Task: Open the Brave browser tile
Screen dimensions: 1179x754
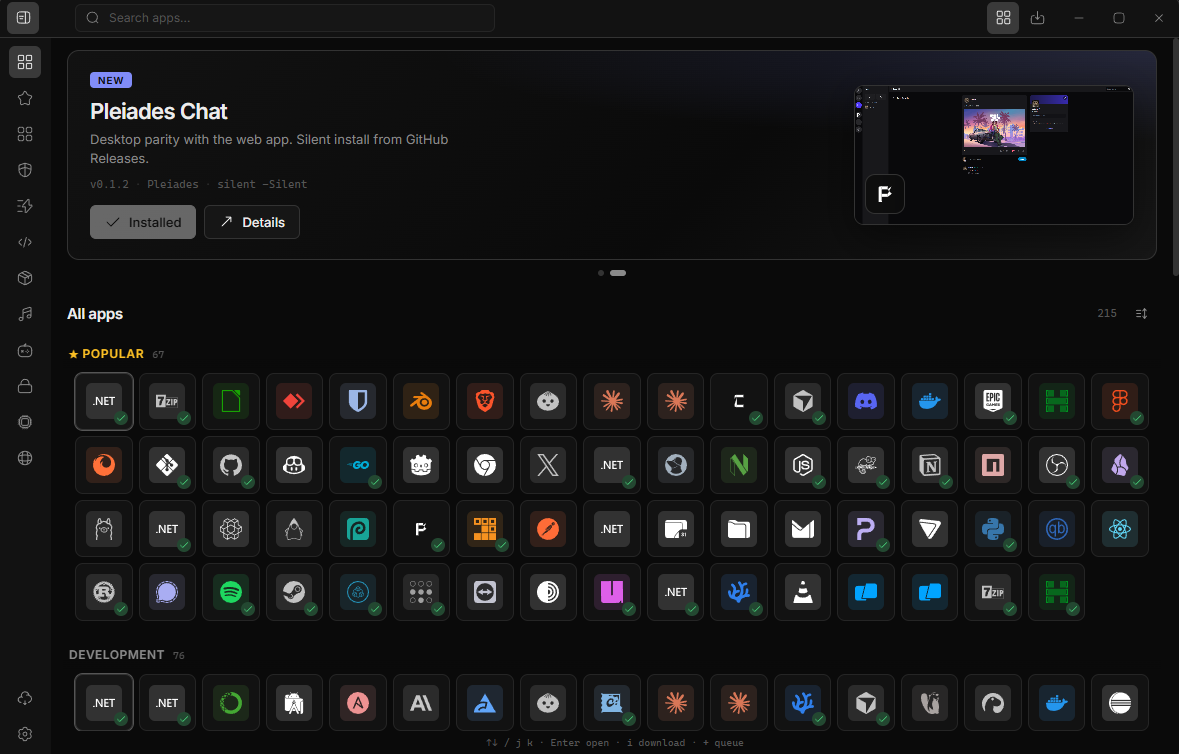Action: 485,401
